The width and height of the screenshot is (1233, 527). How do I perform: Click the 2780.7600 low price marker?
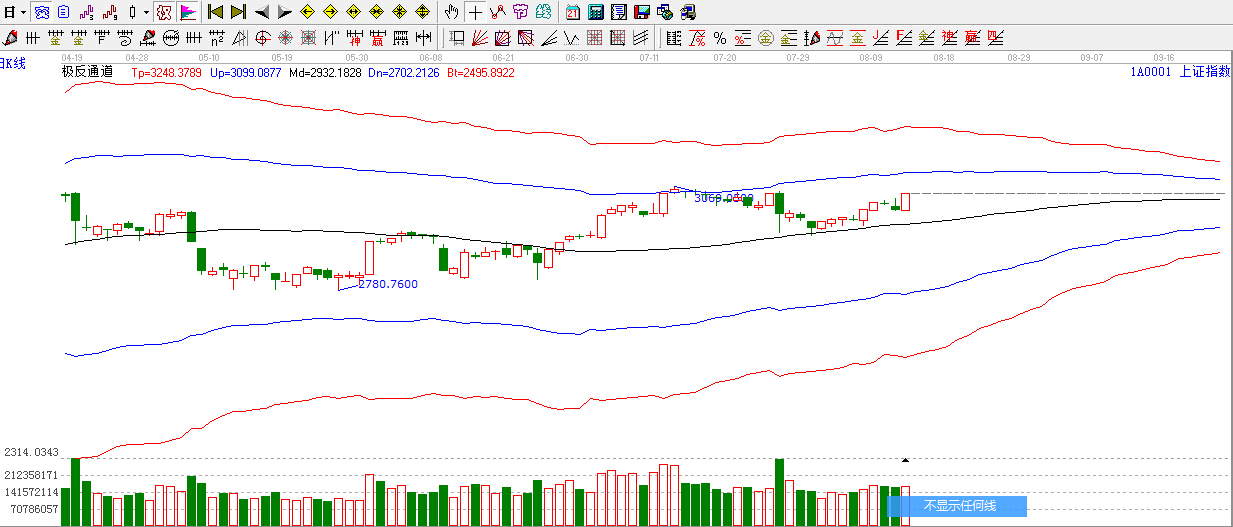pos(388,284)
